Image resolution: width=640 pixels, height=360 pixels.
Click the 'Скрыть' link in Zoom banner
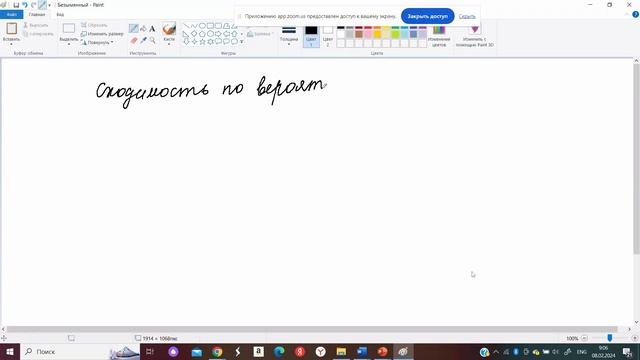(467, 16)
